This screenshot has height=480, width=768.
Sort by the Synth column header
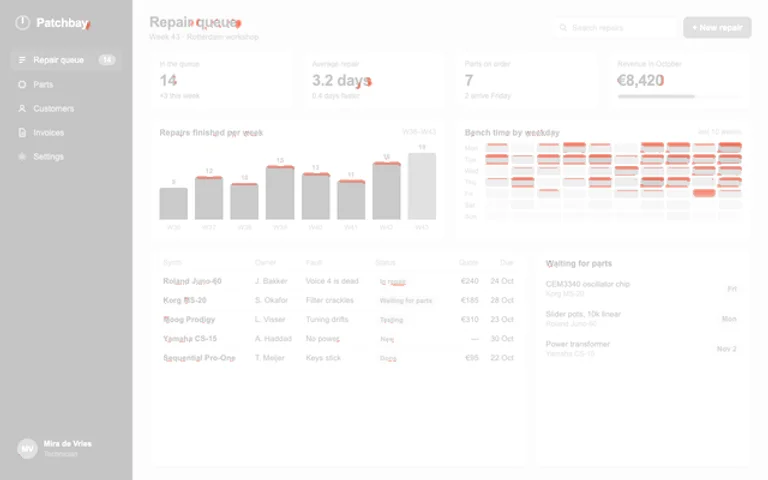(172, 263)
